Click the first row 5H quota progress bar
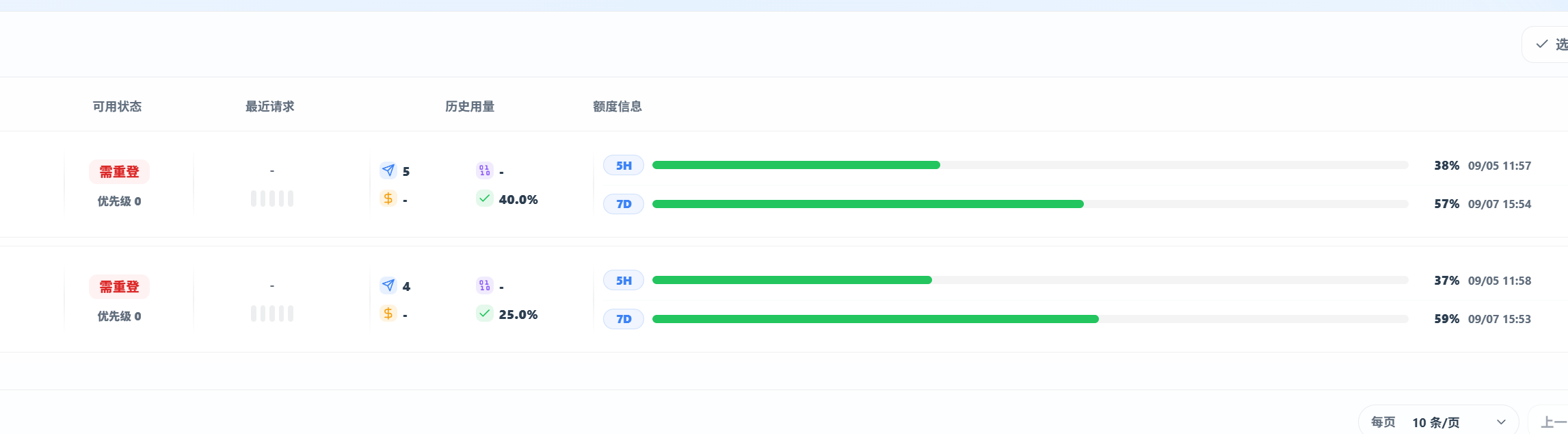The width and height of the screenshot is (1568, 434). point(1030,165)
